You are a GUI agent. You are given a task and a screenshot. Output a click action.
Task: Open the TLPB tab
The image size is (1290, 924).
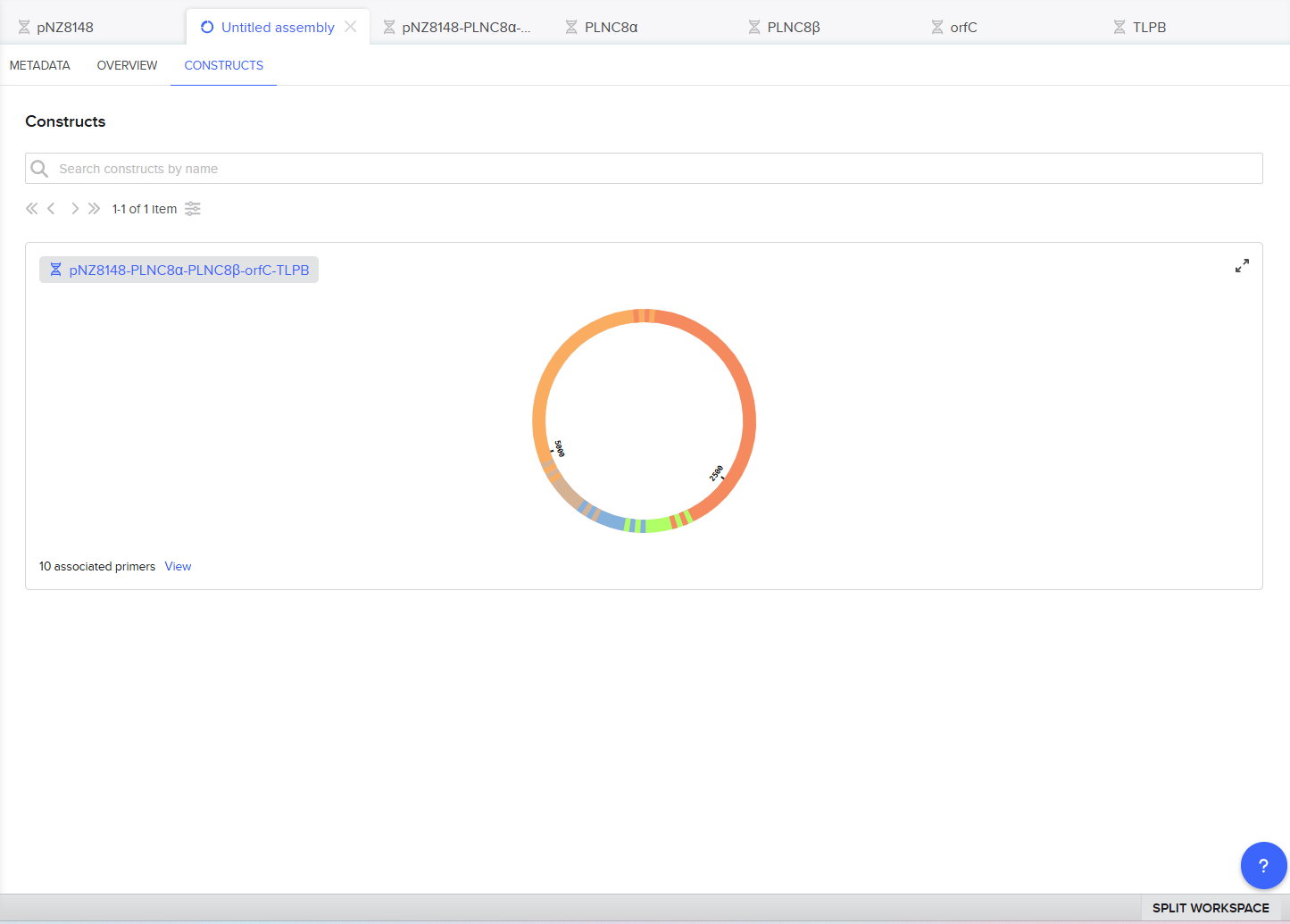pyautogui.click(x=1149, y=27)
